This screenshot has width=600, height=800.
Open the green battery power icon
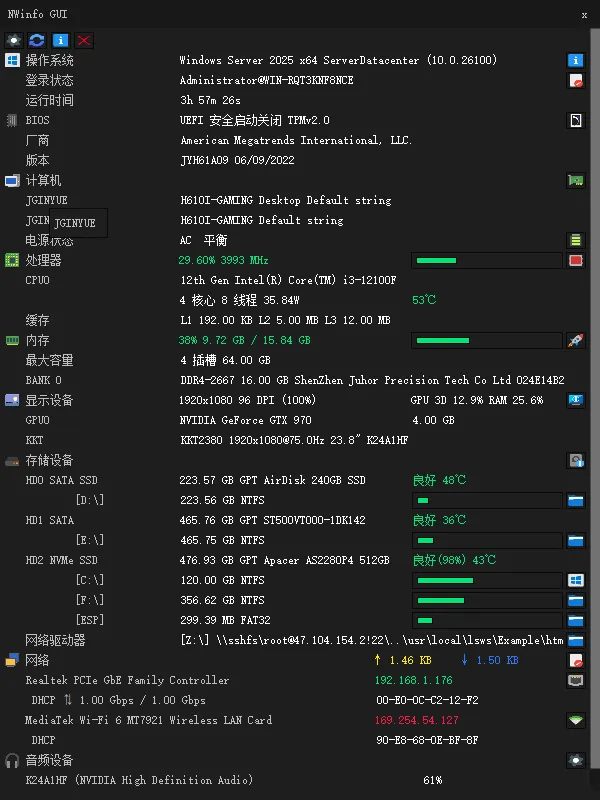(576, 240)
